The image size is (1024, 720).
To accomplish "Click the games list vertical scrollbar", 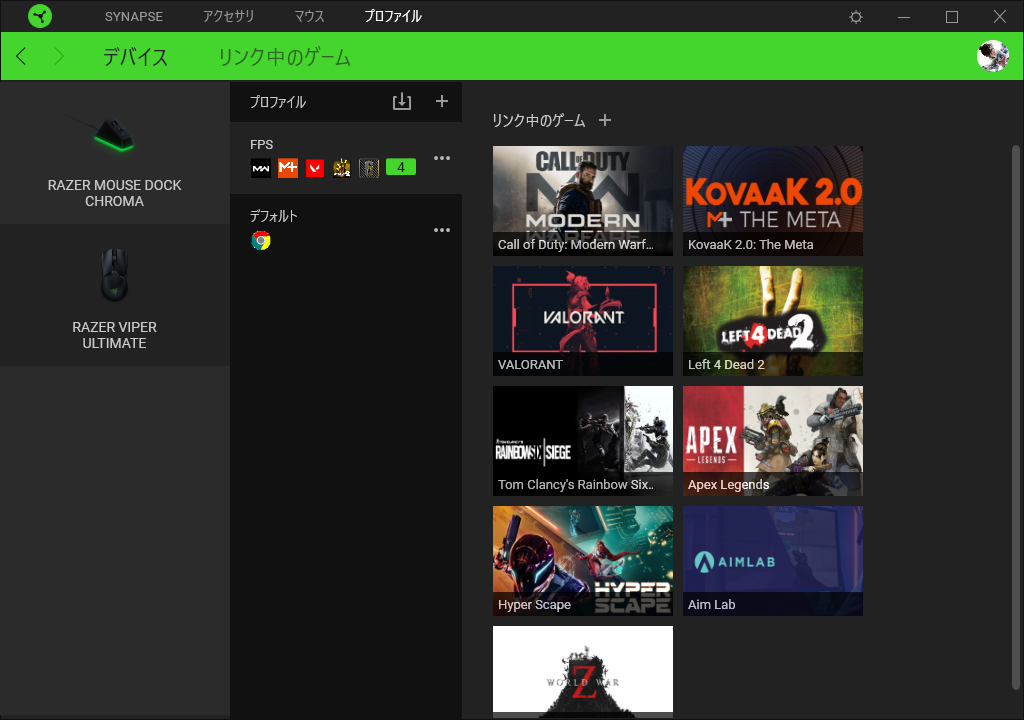I will 1016,417.
